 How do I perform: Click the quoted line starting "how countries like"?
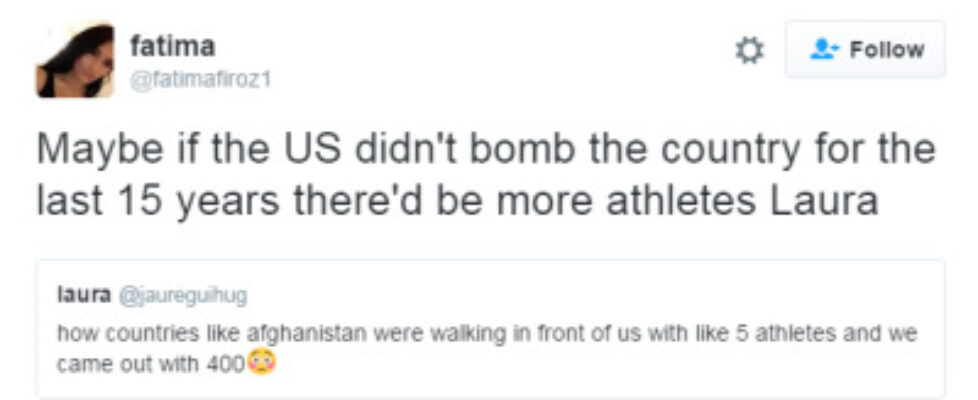487,335
